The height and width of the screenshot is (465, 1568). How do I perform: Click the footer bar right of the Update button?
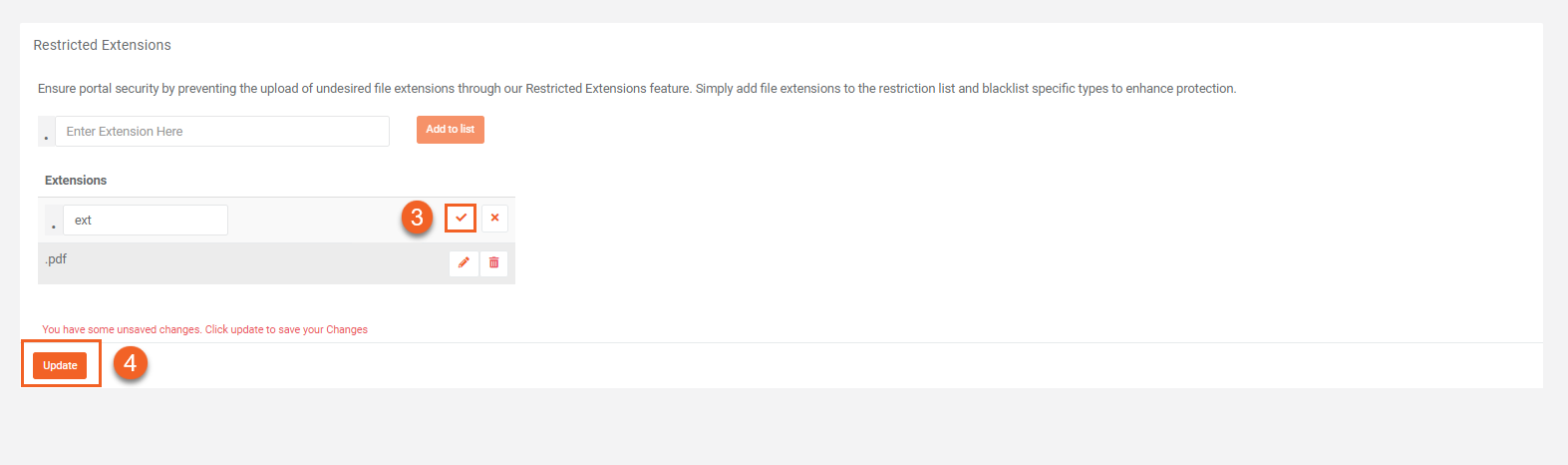tap(797, 365)
